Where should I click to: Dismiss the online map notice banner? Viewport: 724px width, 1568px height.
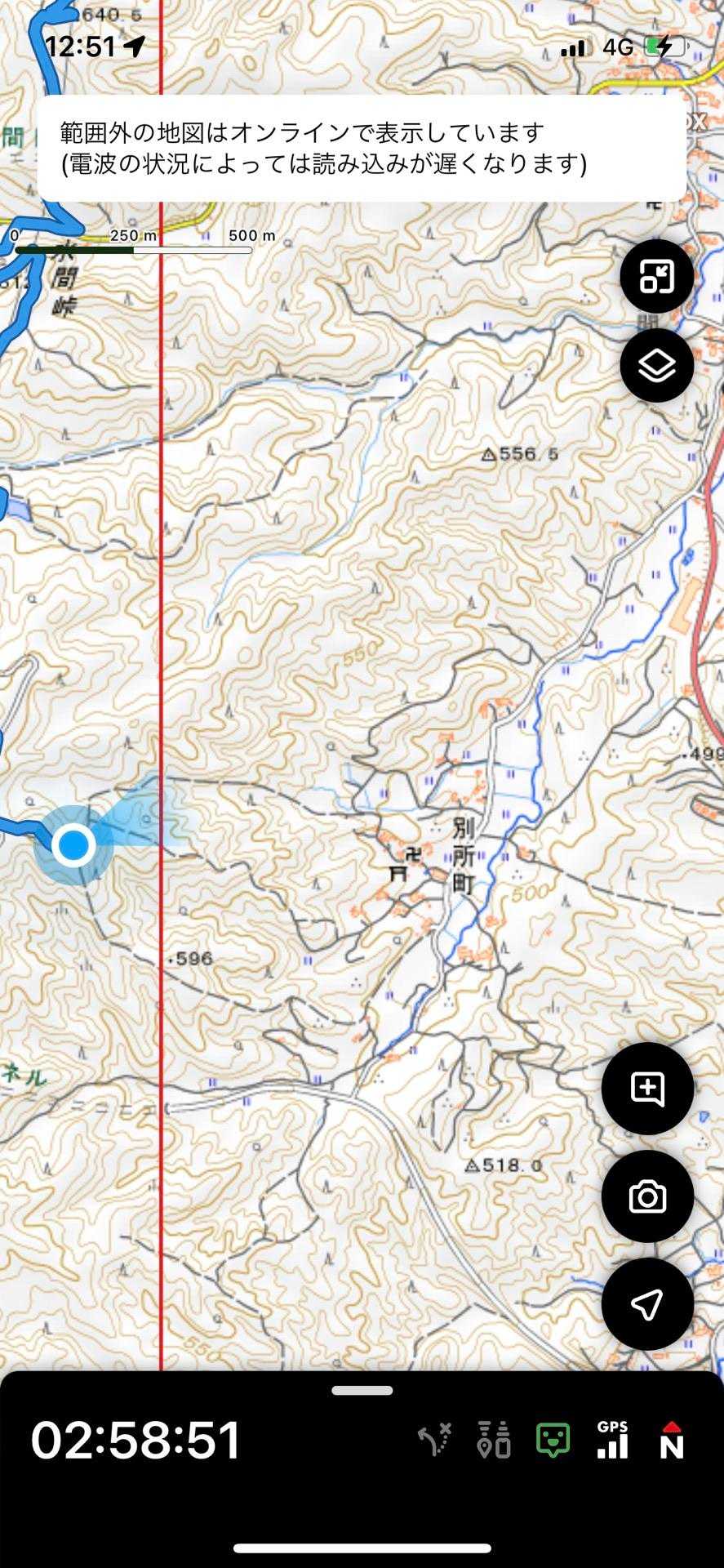click(x=362, y=148)
